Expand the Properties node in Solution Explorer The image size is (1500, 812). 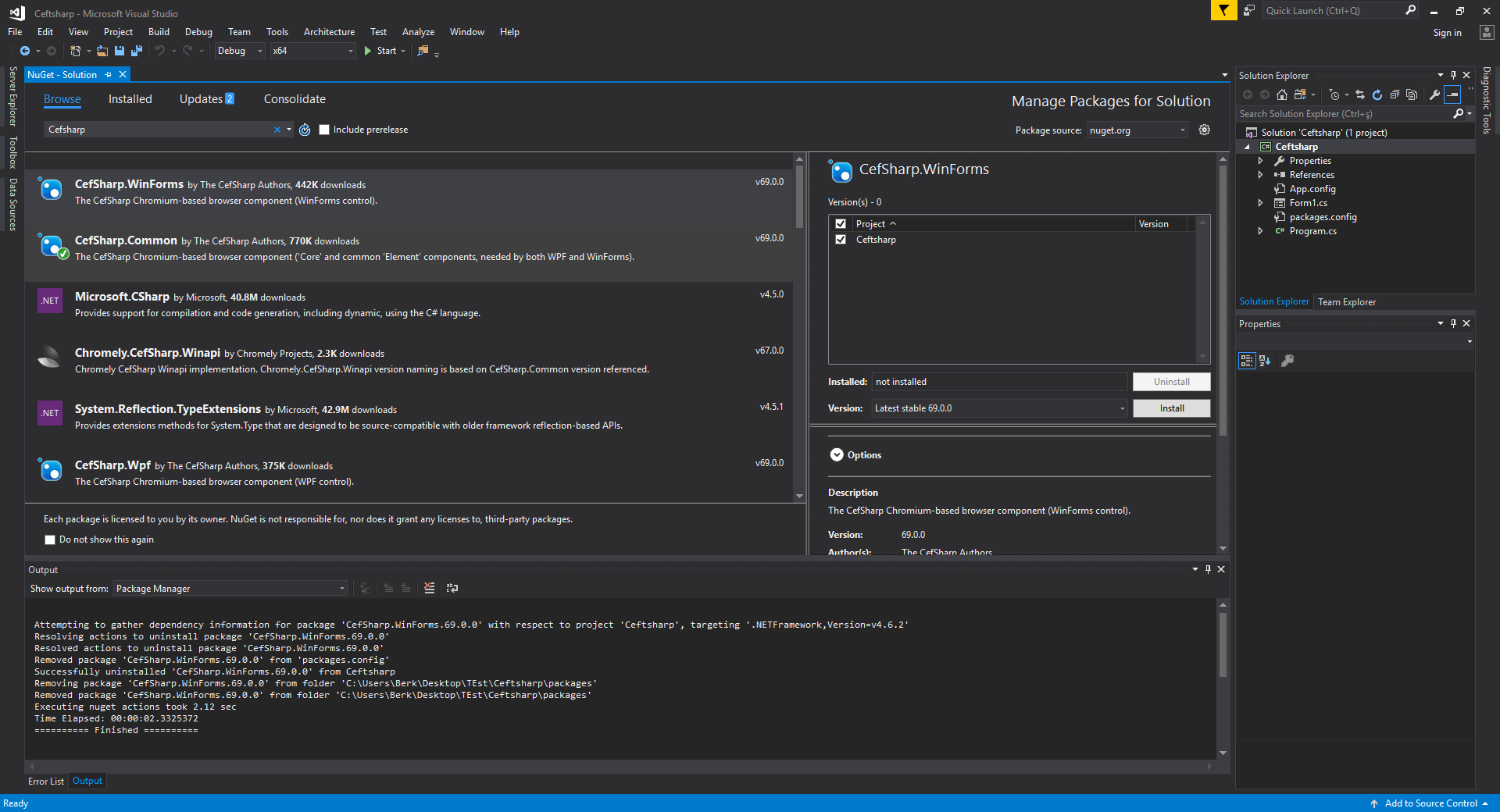(1260, 161)
